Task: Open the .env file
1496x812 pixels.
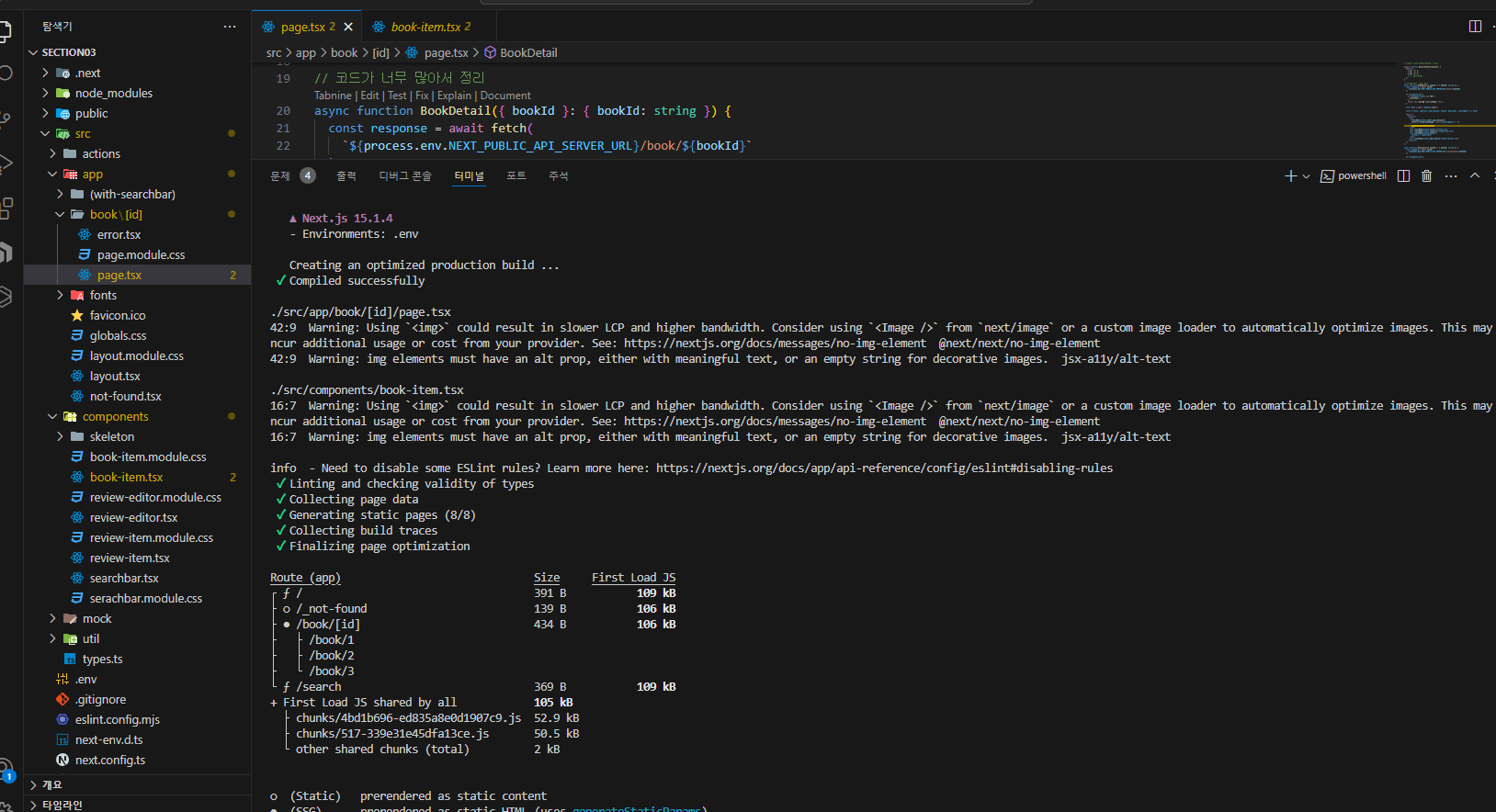Action: [137, 679]
